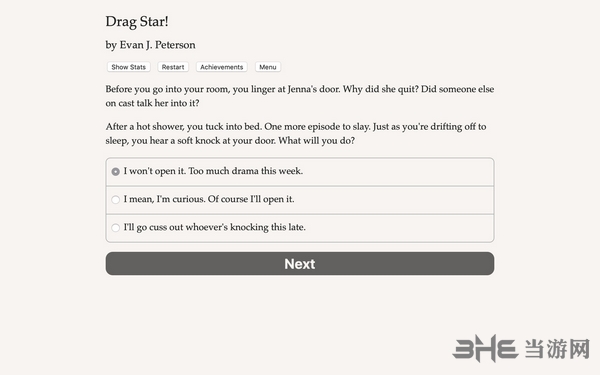Click the "Drag Star!" title heading
The width and height of the screenshot is (600, 375).
[x=137, y=21]
